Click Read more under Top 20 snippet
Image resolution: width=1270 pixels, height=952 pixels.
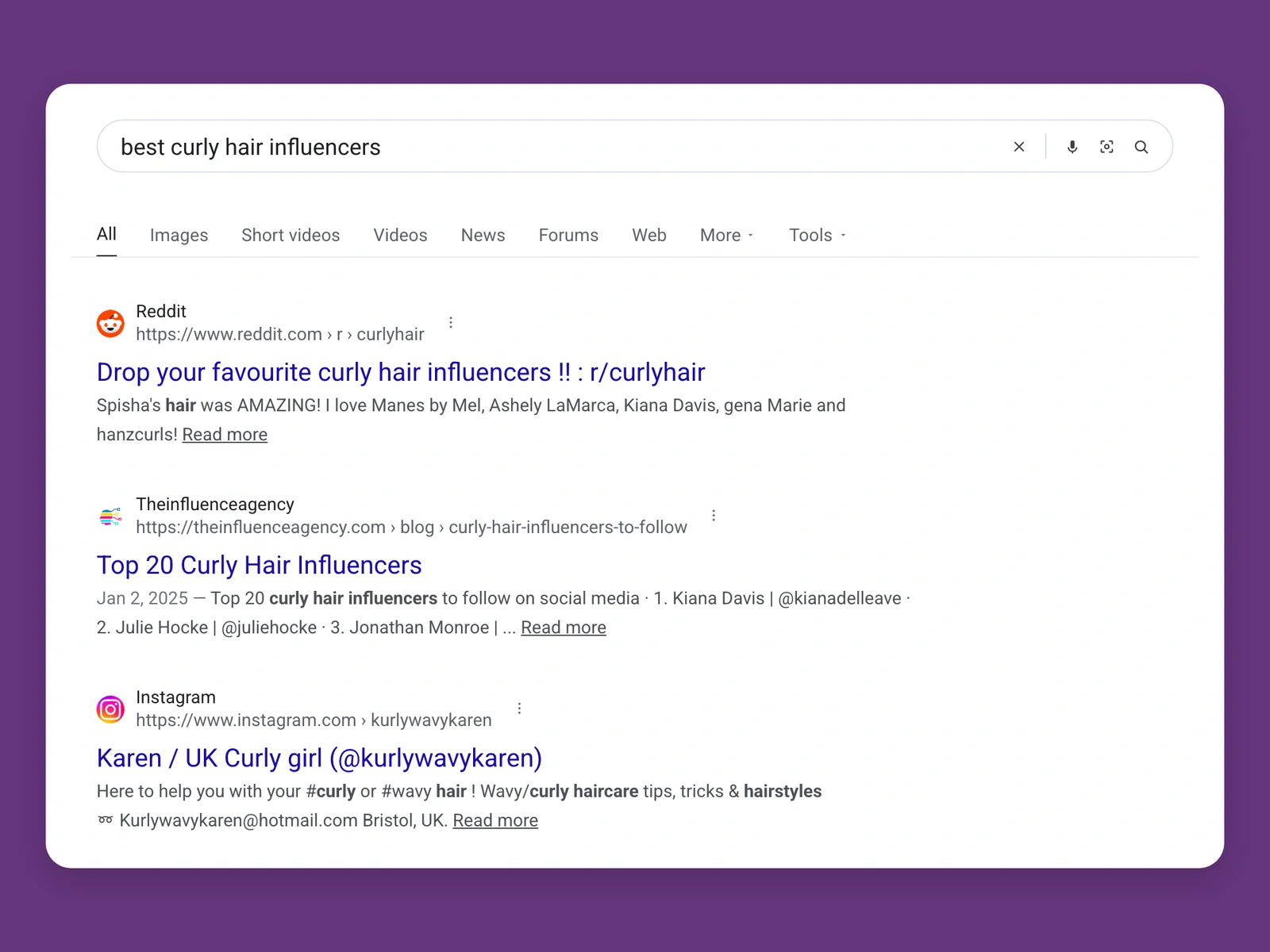[564, 628]
